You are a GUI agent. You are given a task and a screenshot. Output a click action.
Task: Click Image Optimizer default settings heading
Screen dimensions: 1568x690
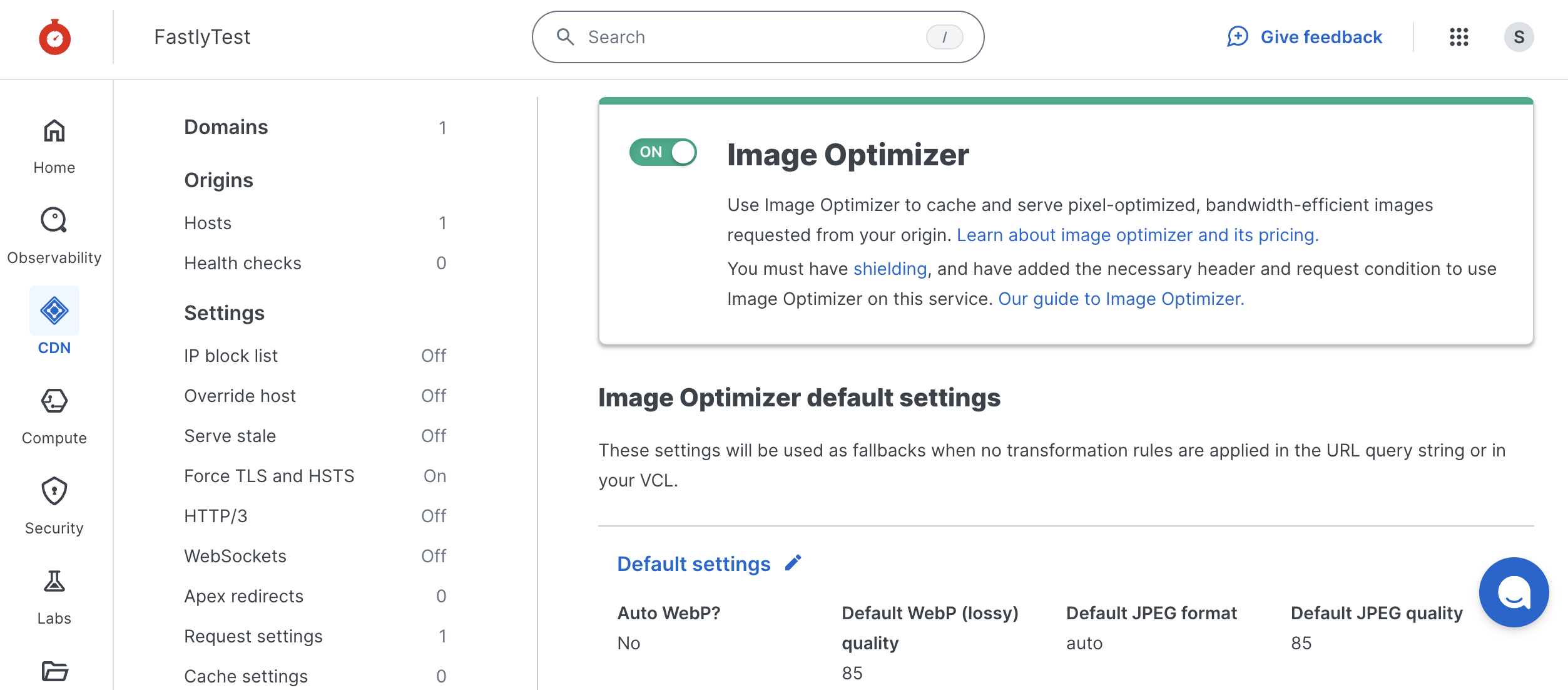pos(799,398)
